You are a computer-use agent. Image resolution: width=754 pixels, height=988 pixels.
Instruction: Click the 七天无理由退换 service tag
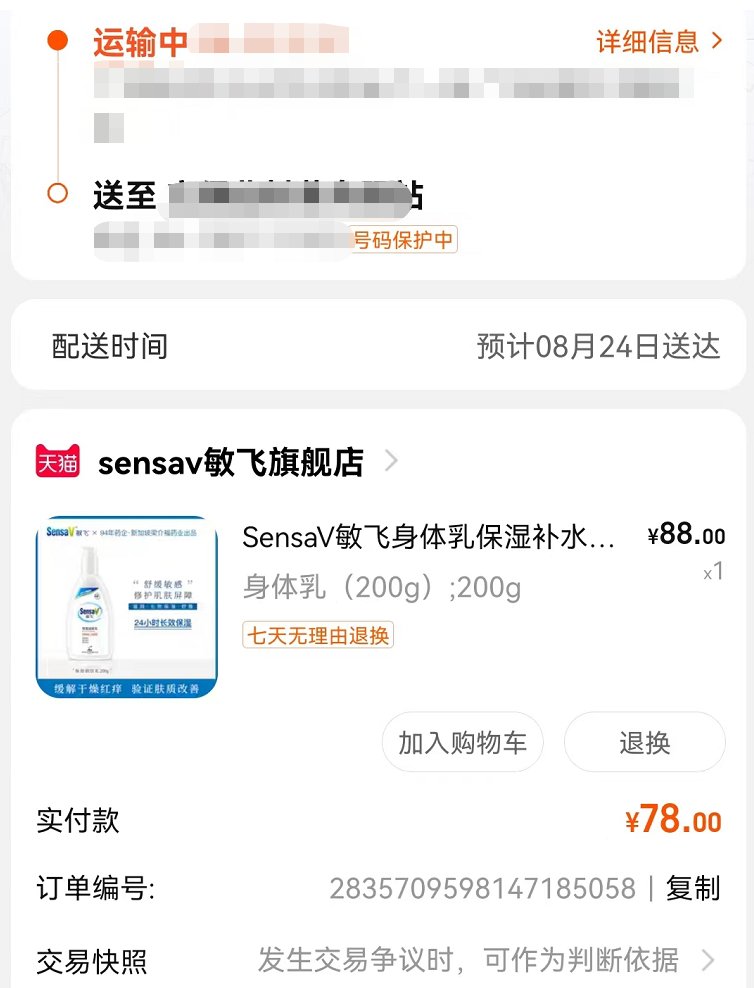click(x=318, y=636)
